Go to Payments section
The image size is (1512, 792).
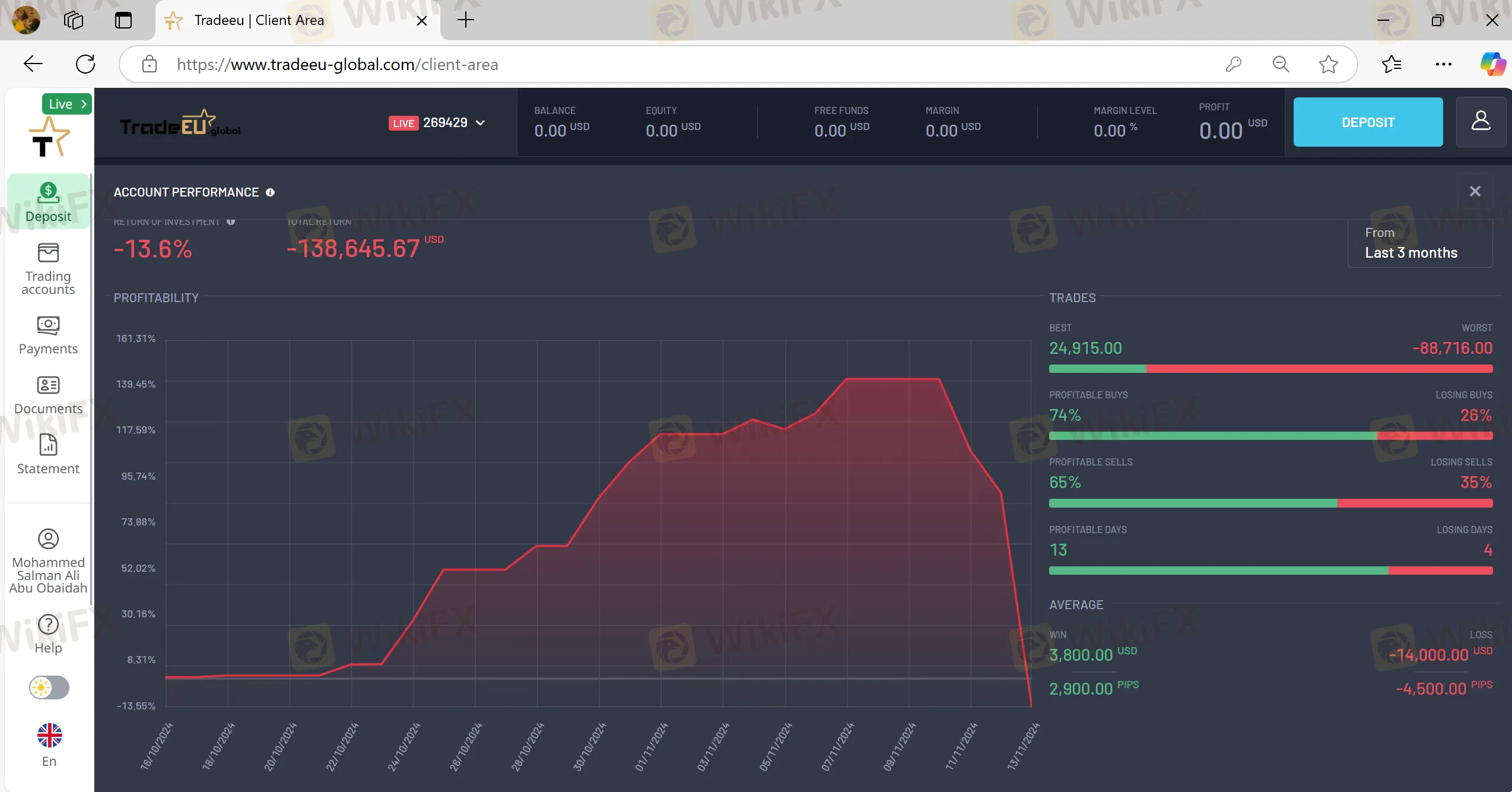pyautogui.click(x=48, y=335)
